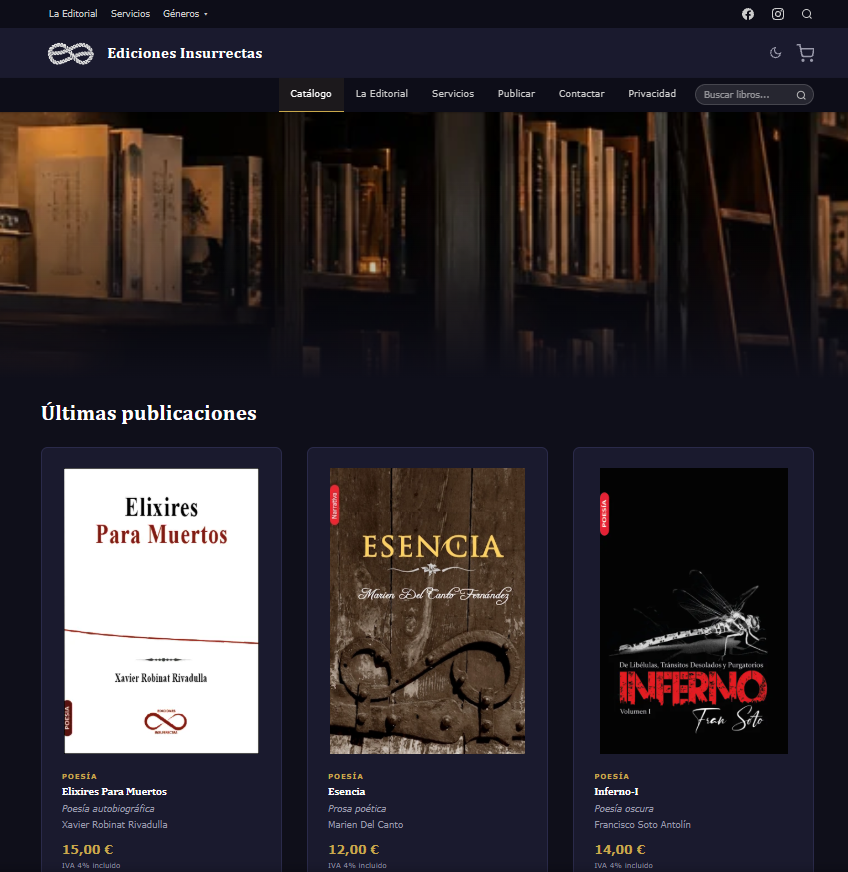This screenshot has width=848, height=872.
Task: Open the Inferno book cover
Action: tap(693, 611)
